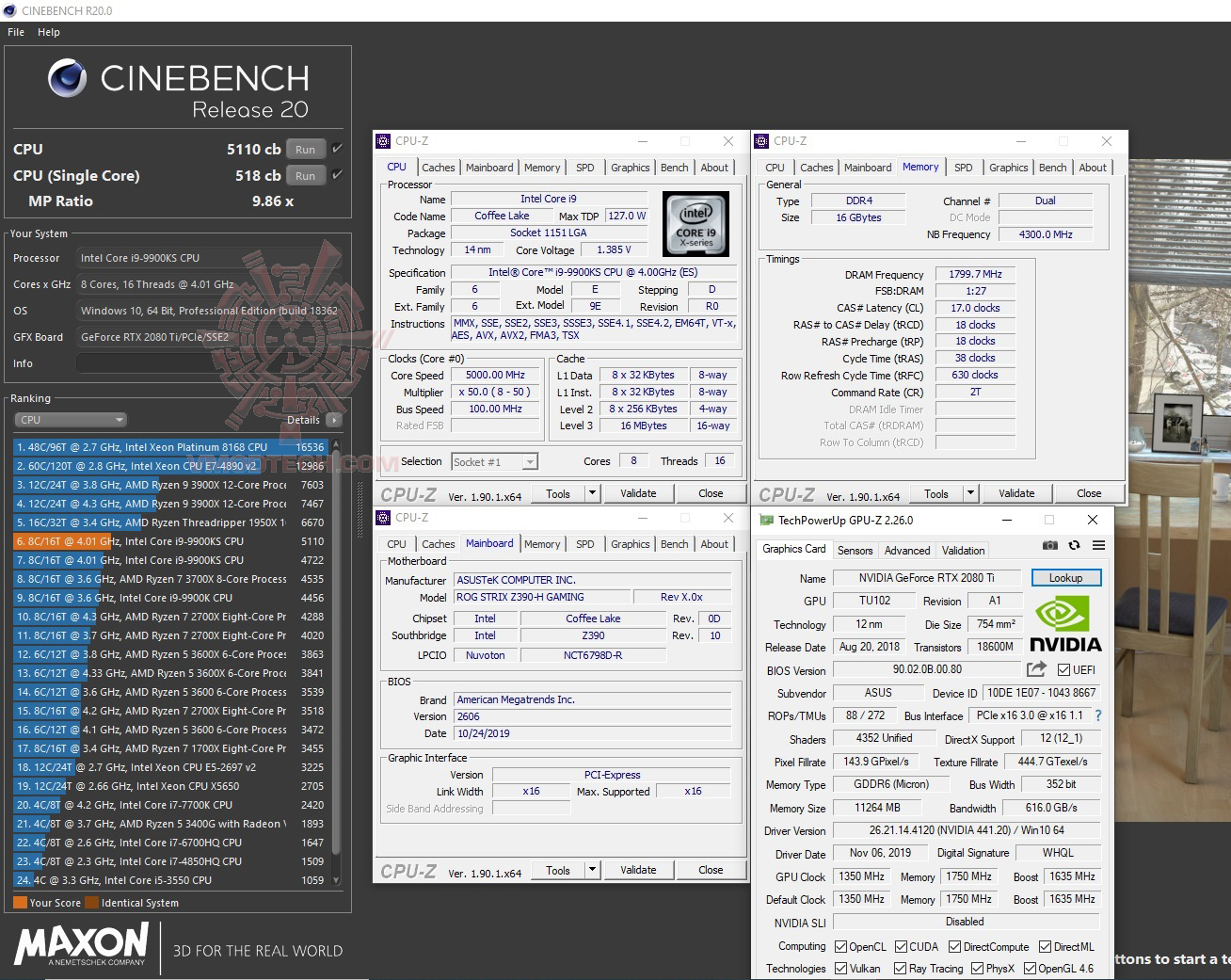Click the MAXON logo at bottom

(82, 943)
